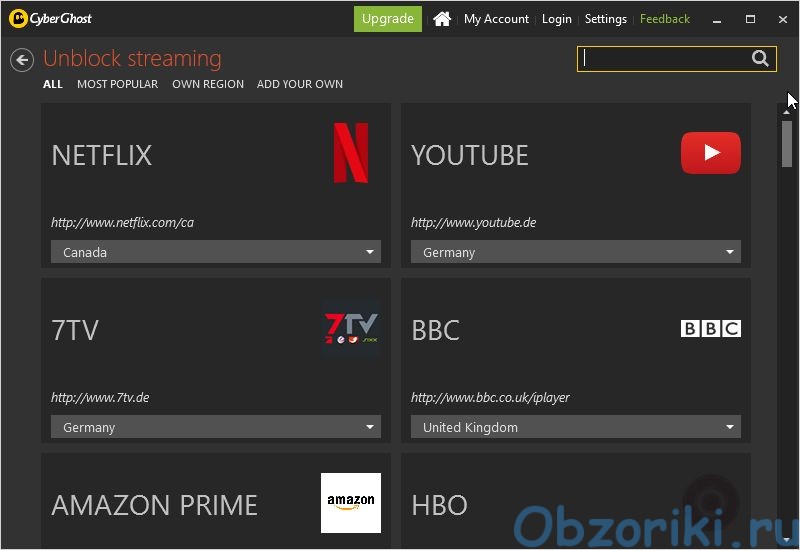
Task: Switch to MOST POPULAR tab
Action: tap(117, 84)
